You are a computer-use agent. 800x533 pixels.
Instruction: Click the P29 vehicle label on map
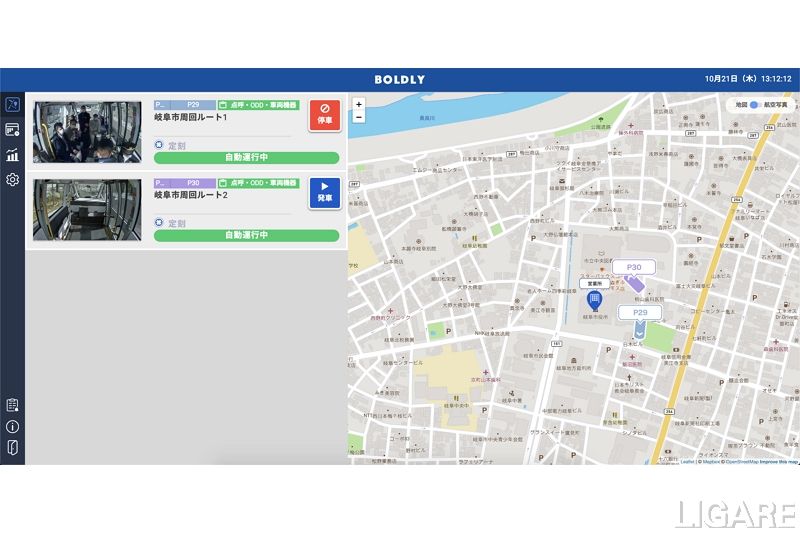pos(639,313)
